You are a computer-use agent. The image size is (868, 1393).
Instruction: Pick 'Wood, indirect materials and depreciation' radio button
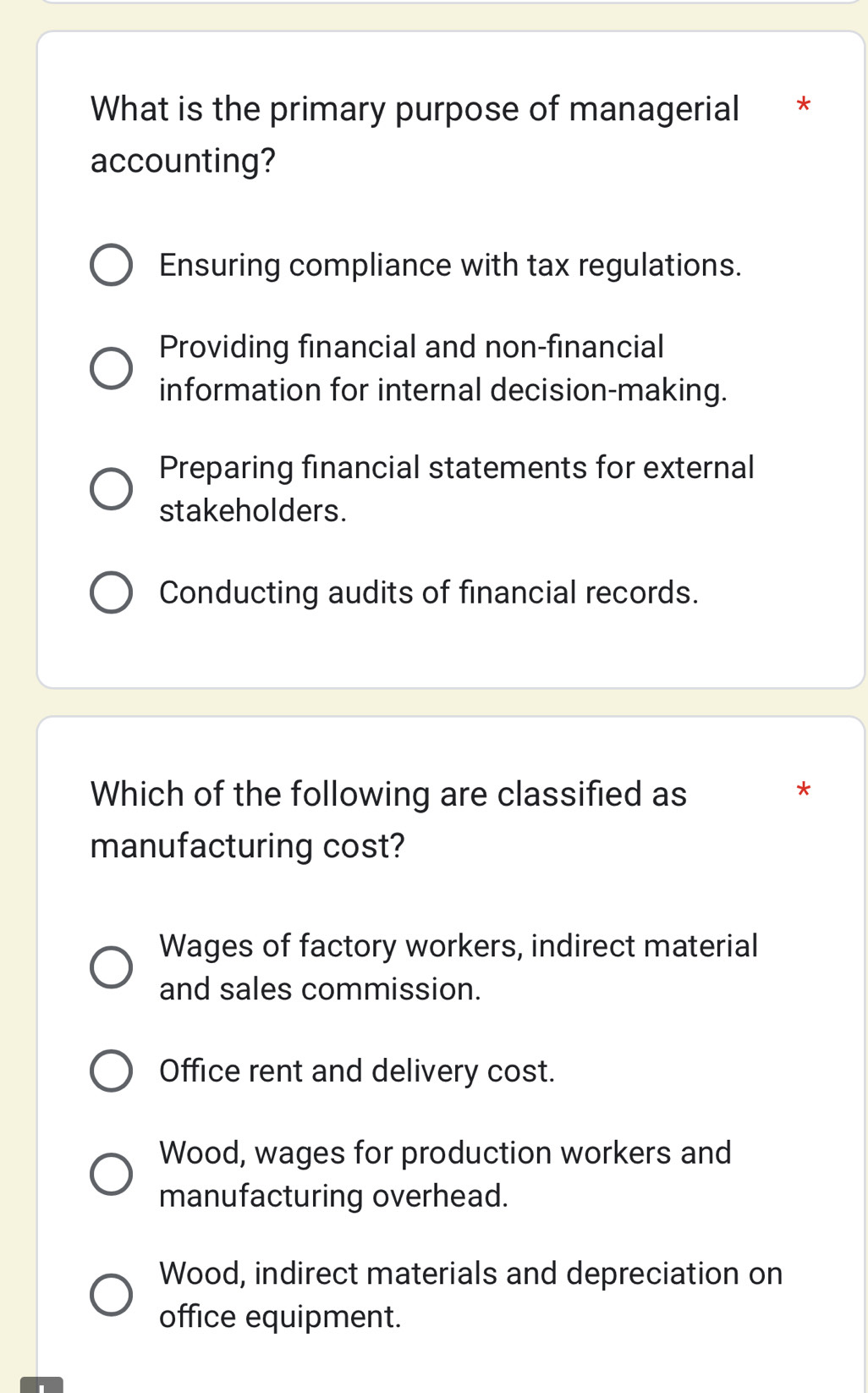tap(111, 1295)
